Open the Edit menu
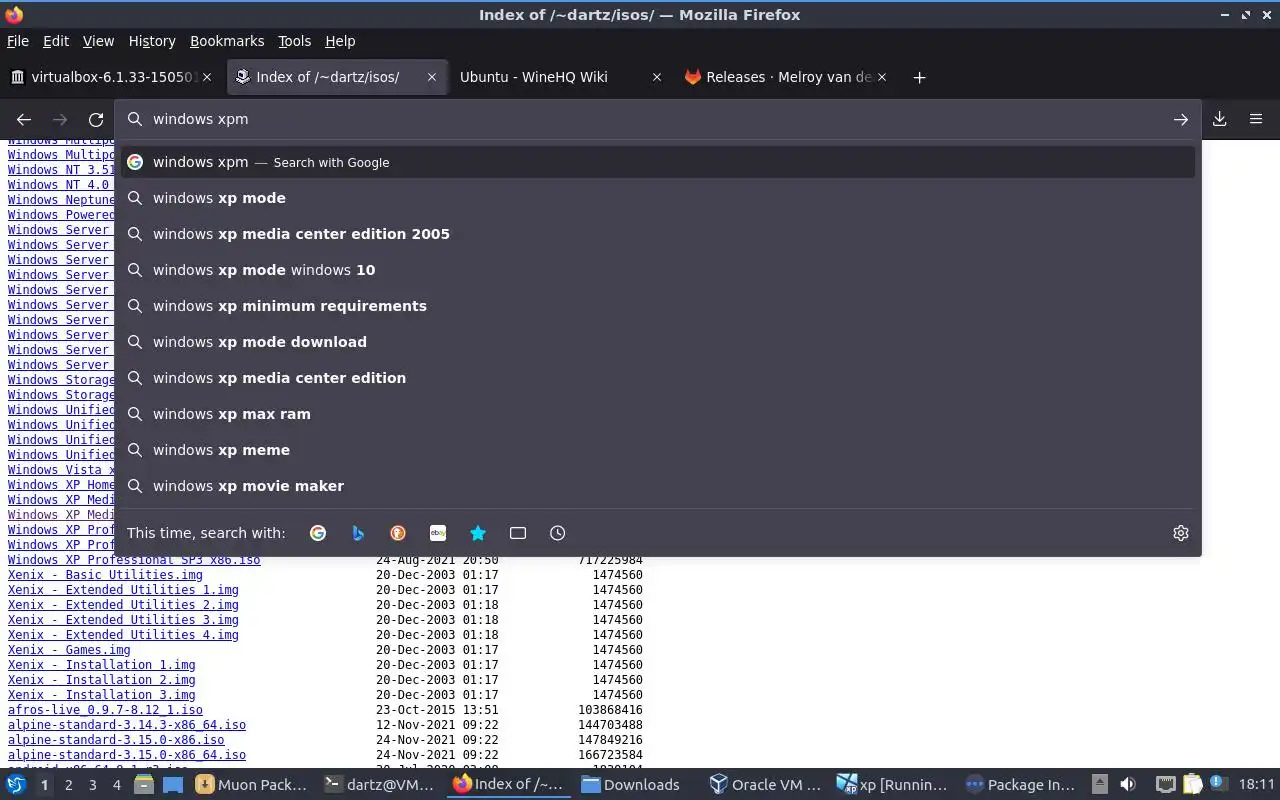Image resolution: width=1280 pixels, height=800 pixels. 56,41
